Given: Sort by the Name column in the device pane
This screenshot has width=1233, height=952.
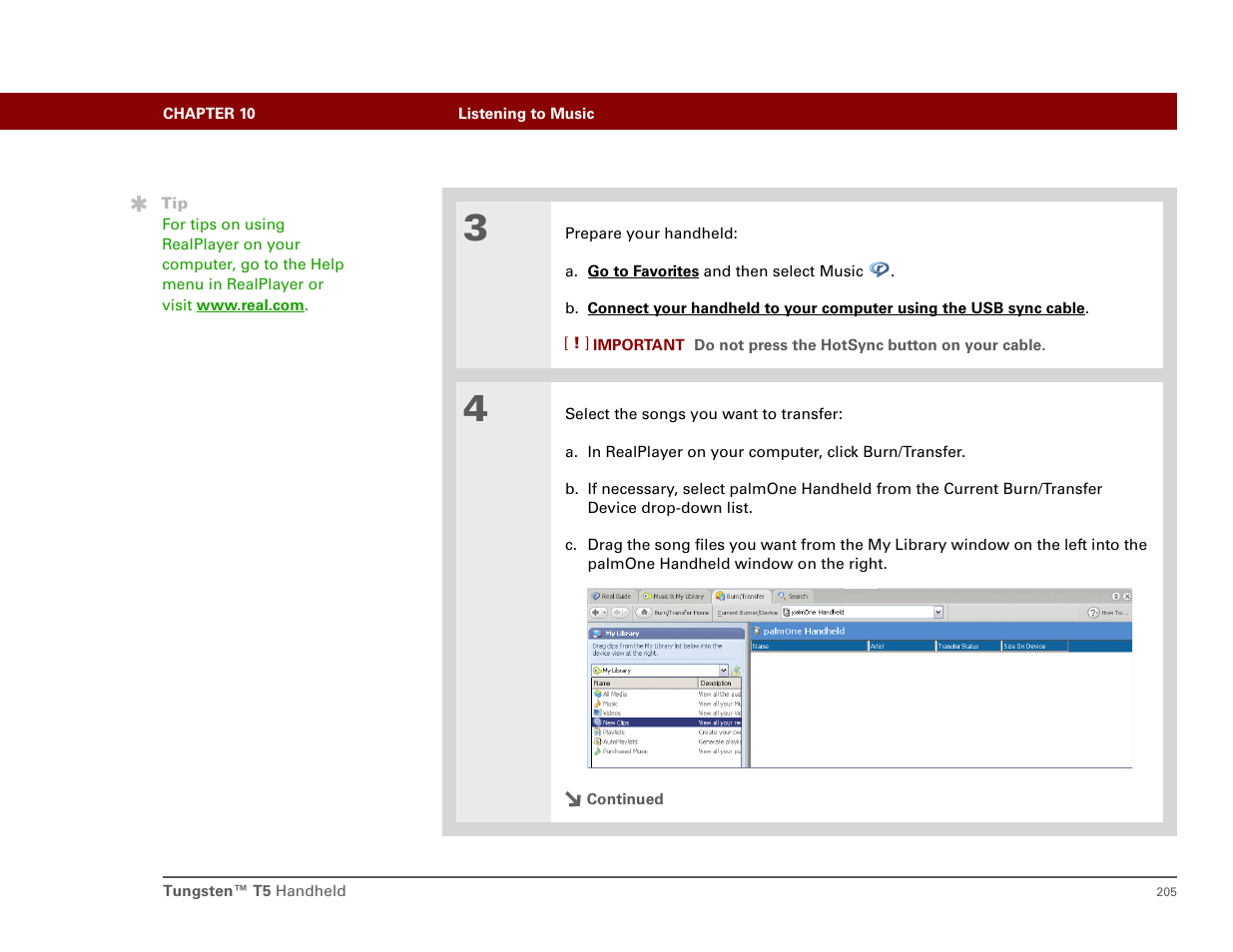Looking at the screenshot, I should pos(810,647).
